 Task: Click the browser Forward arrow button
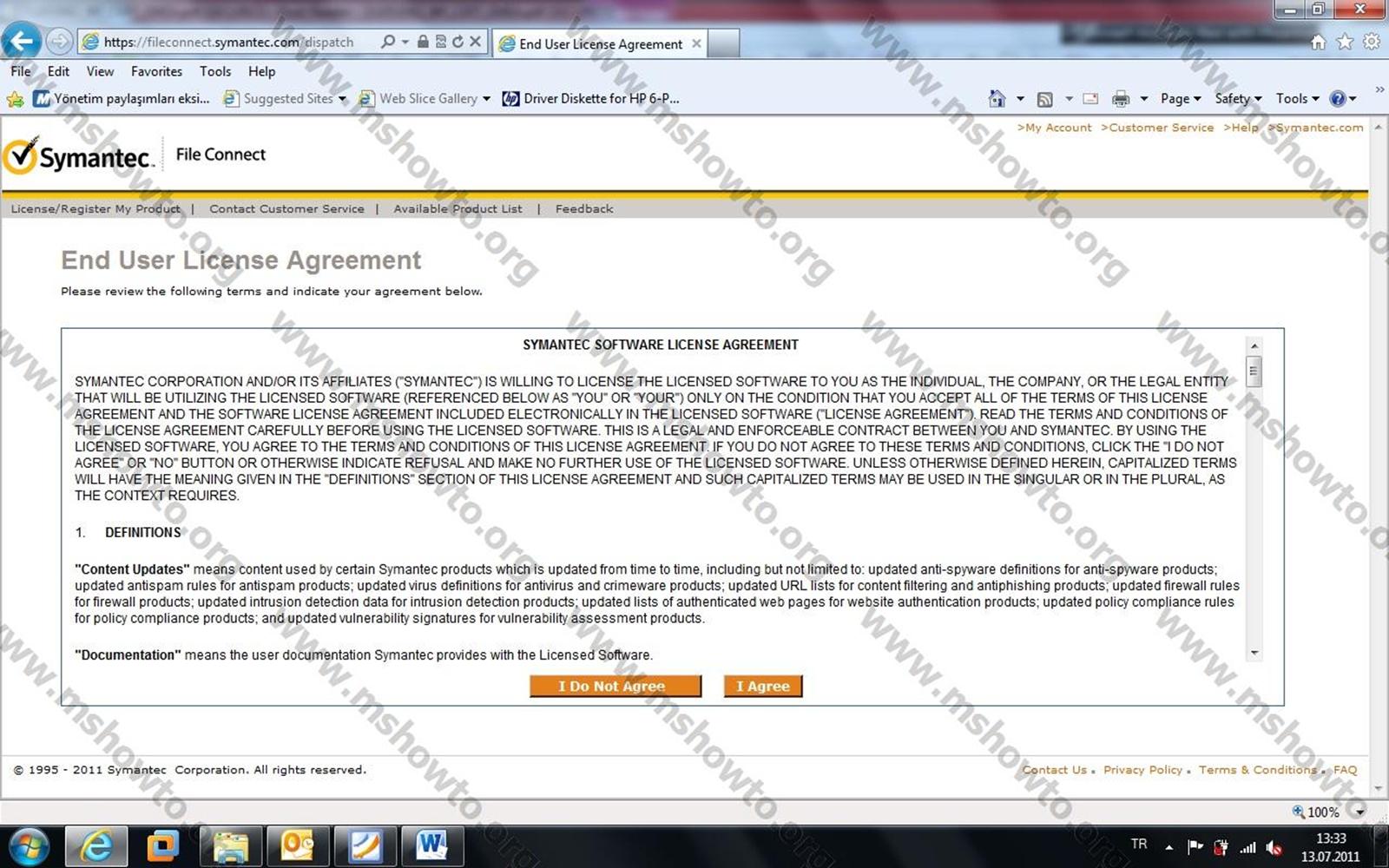click(x=59, y=41)
